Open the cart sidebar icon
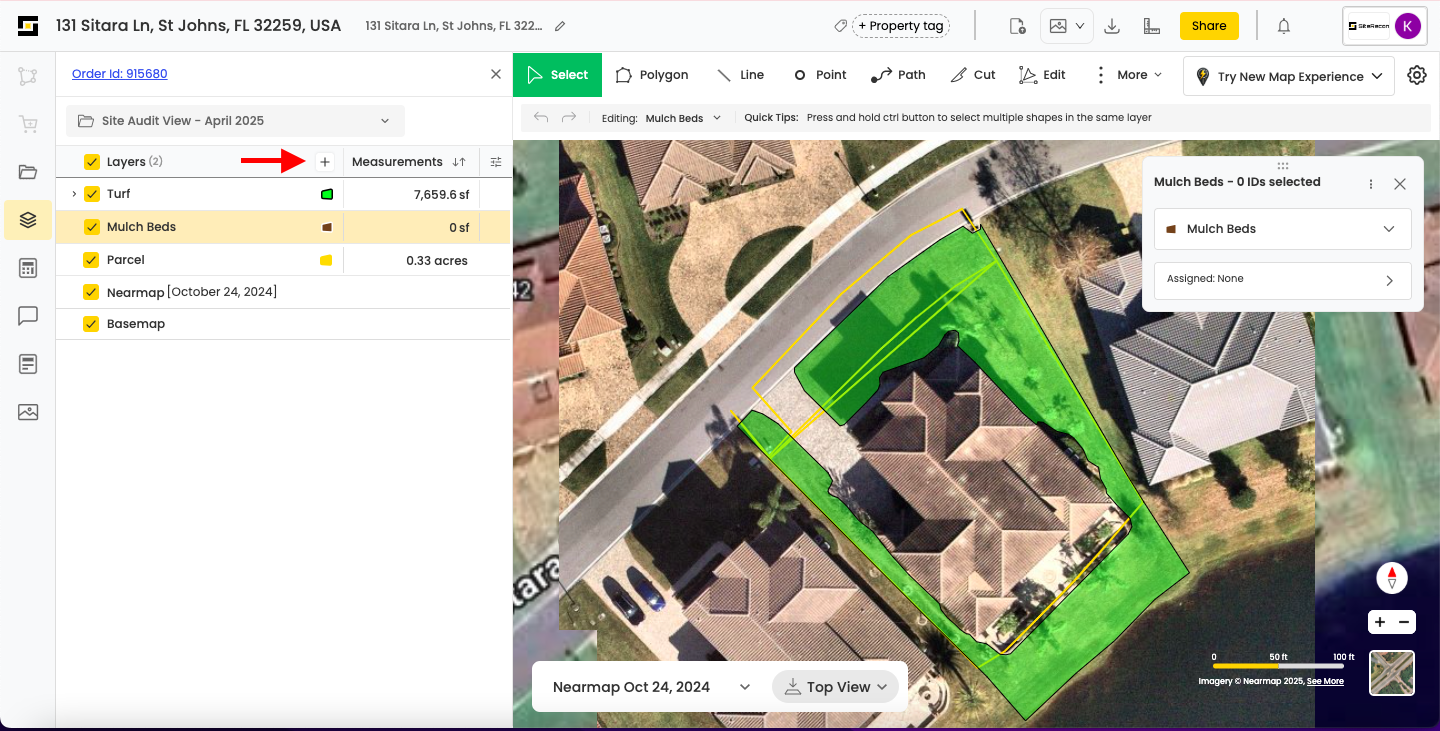This screenshot has height=731, width=1440. (28, 124)
